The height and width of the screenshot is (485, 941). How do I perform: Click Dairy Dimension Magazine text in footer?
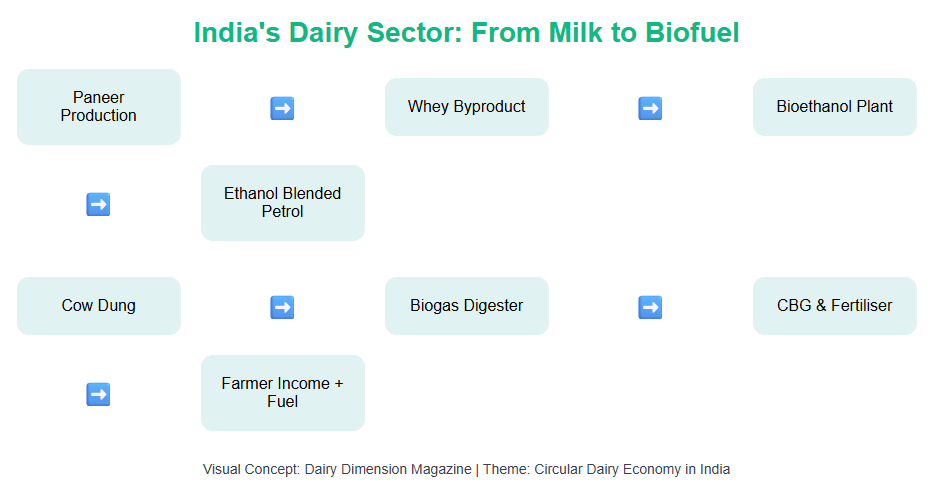(388, 469)
